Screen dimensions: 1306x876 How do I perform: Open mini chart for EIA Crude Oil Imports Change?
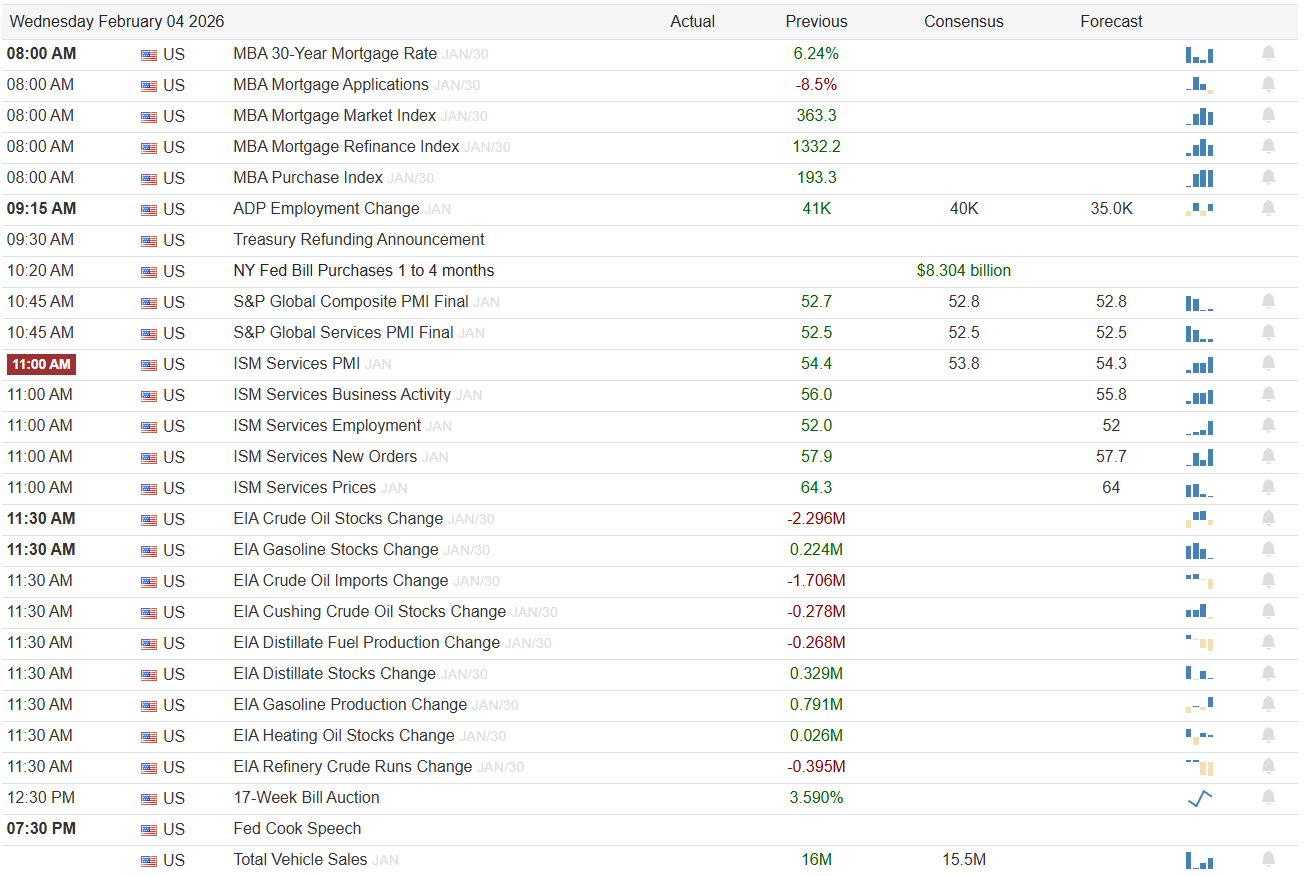tap(1199, 581)
